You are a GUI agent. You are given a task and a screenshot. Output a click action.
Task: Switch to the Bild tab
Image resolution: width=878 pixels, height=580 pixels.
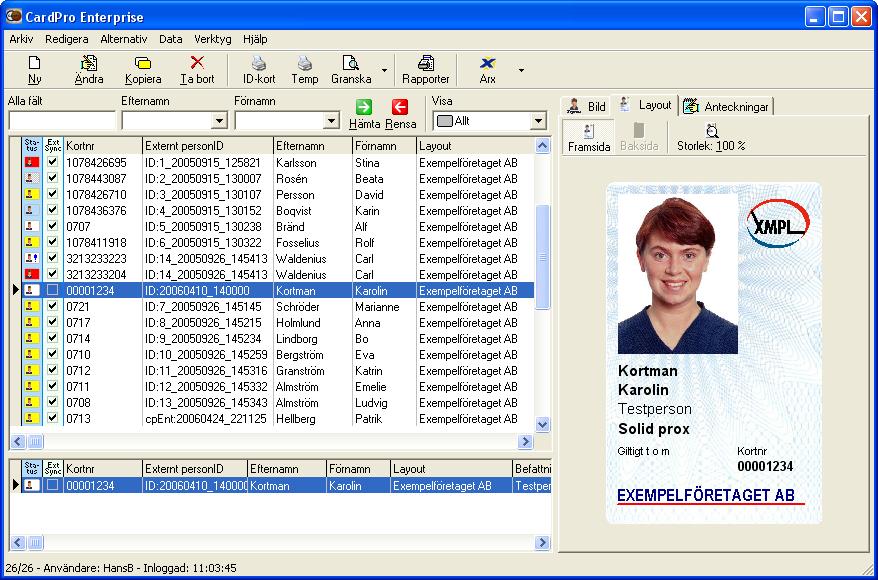point(586,106)
